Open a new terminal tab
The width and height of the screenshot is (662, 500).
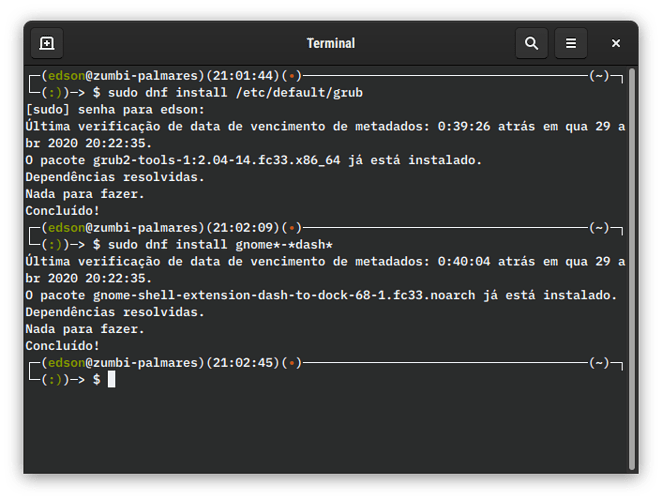pos(47,43)
